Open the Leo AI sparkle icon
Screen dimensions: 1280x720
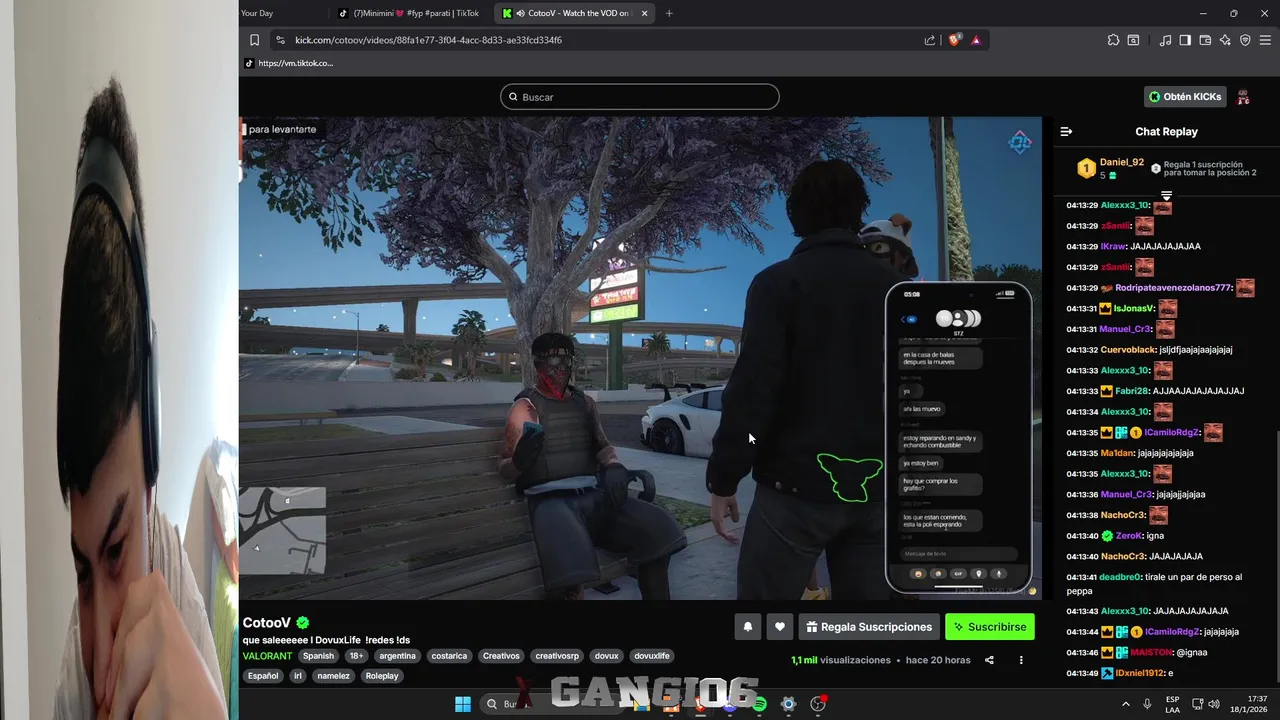(1225, 40)
